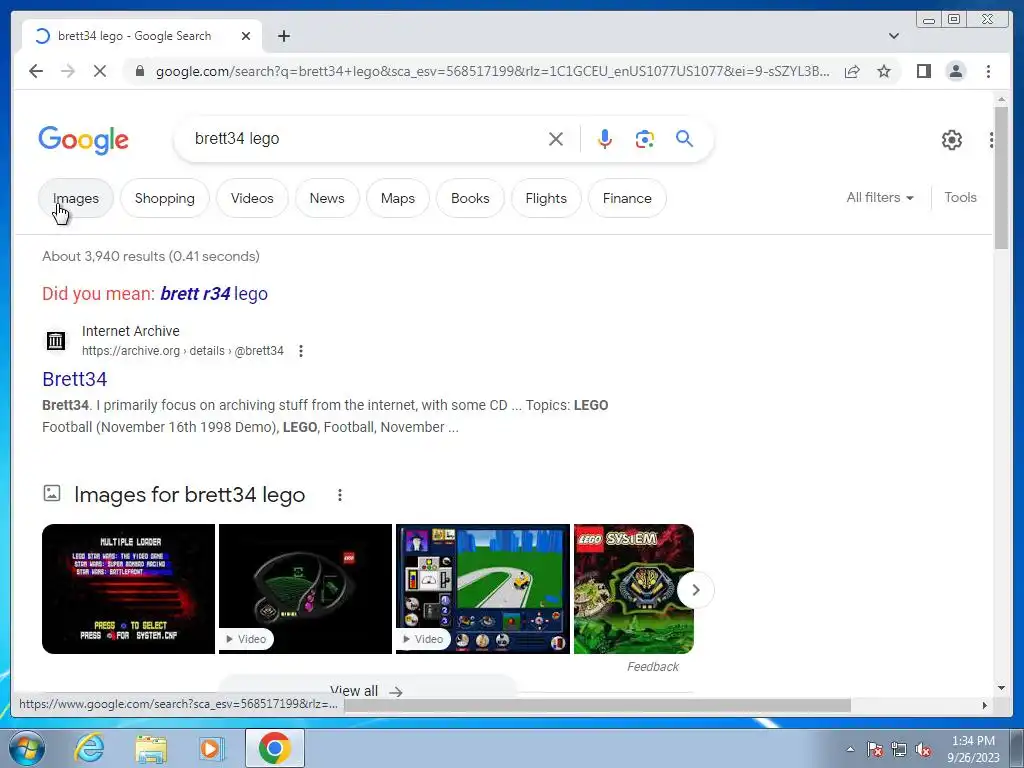
Task: Switch to Shopping results tab
Action: coord(165,198)
